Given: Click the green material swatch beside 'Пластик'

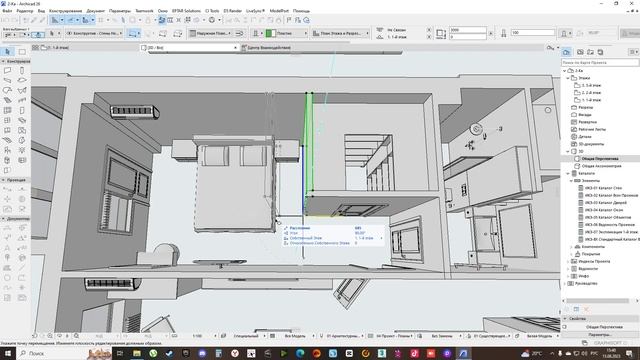Looking at the screenshot, I should pos(270,33).
